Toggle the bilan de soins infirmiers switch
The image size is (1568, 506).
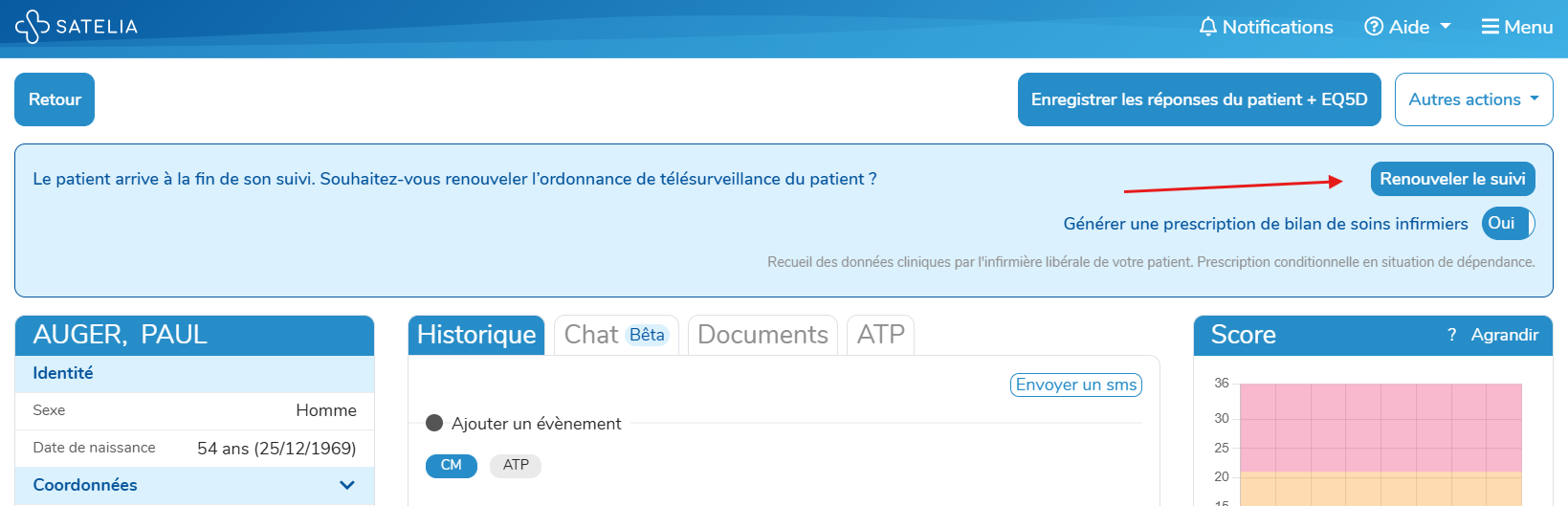(1509, 223)
